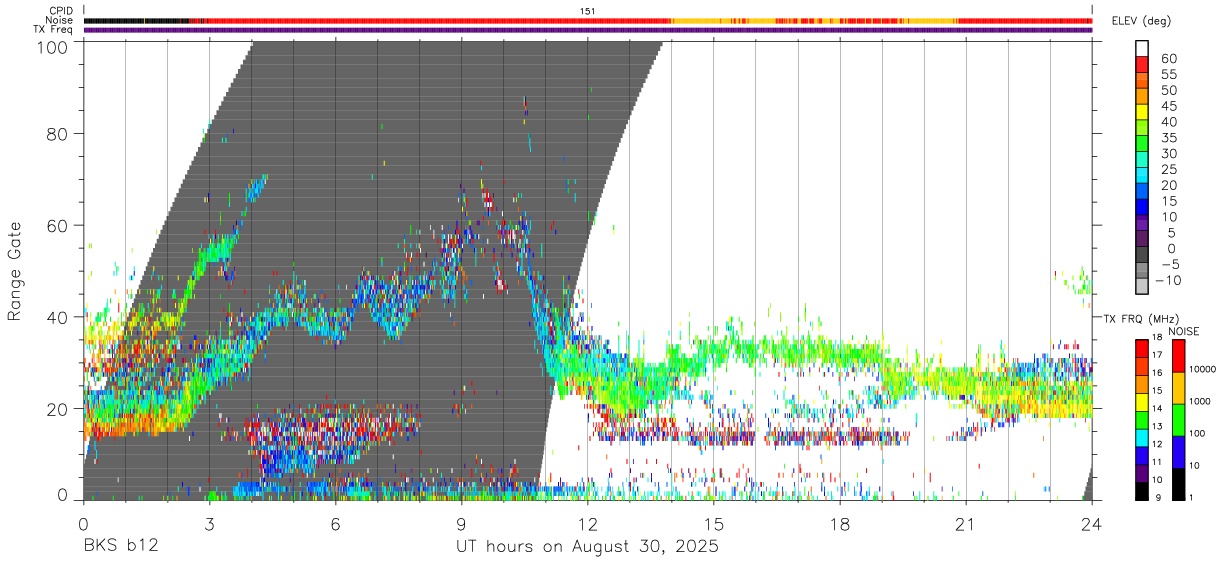Screen dimensions: 1228x567
Task: Click the 24 tick on UT hours axis
Action: pyautogui.click(x=1092, y=523)
